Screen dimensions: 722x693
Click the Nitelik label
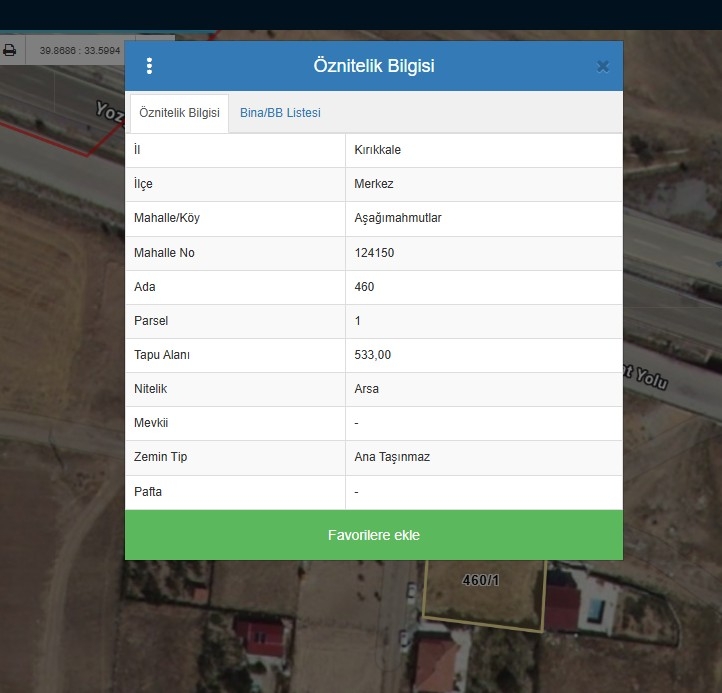click(151, 389)
